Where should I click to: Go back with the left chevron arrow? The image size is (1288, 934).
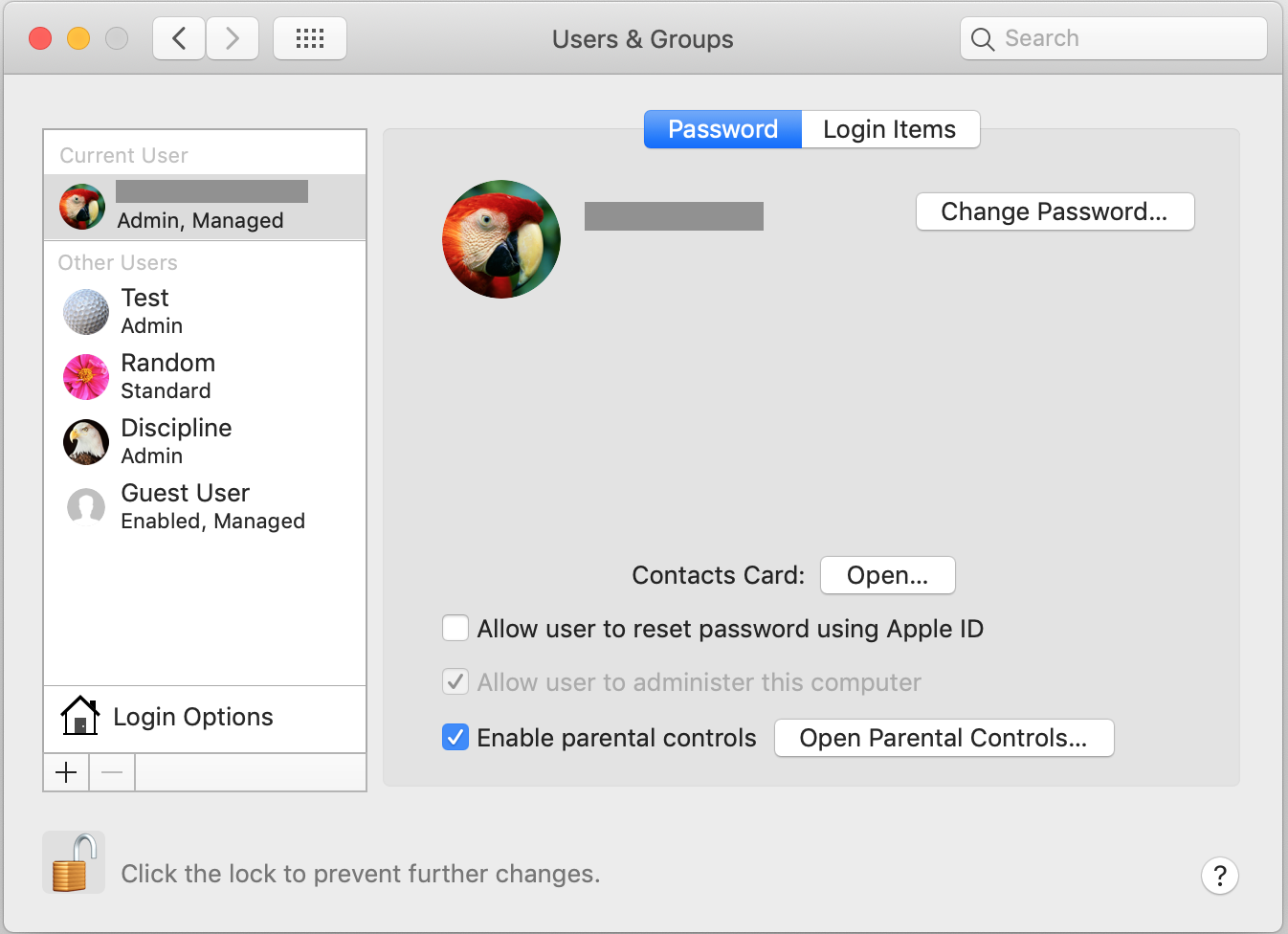point(179,38)
